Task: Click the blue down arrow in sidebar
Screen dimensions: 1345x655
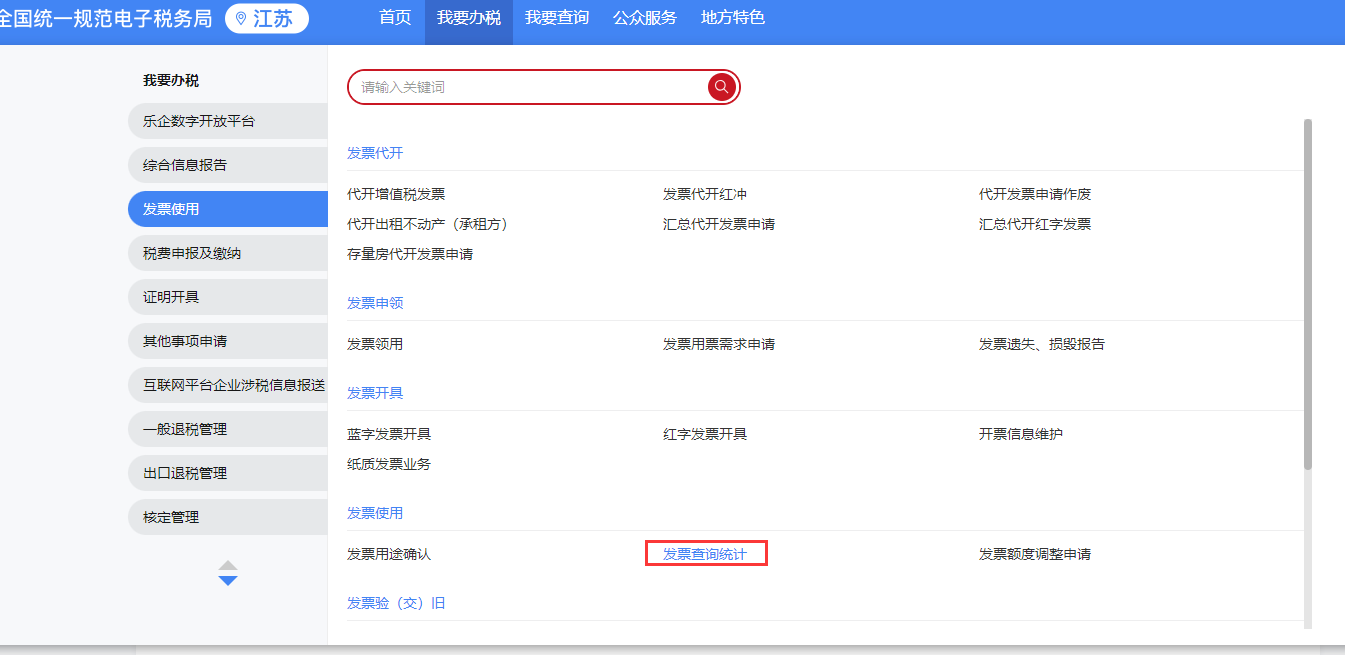Action: click(228, 580)
